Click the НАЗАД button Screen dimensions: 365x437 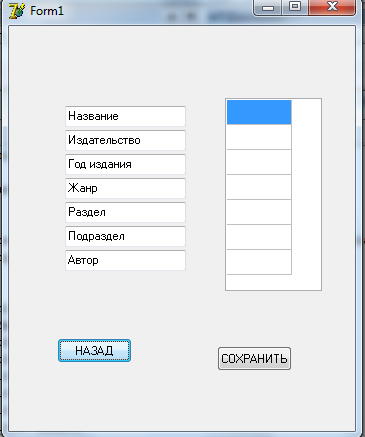(94, 350)
